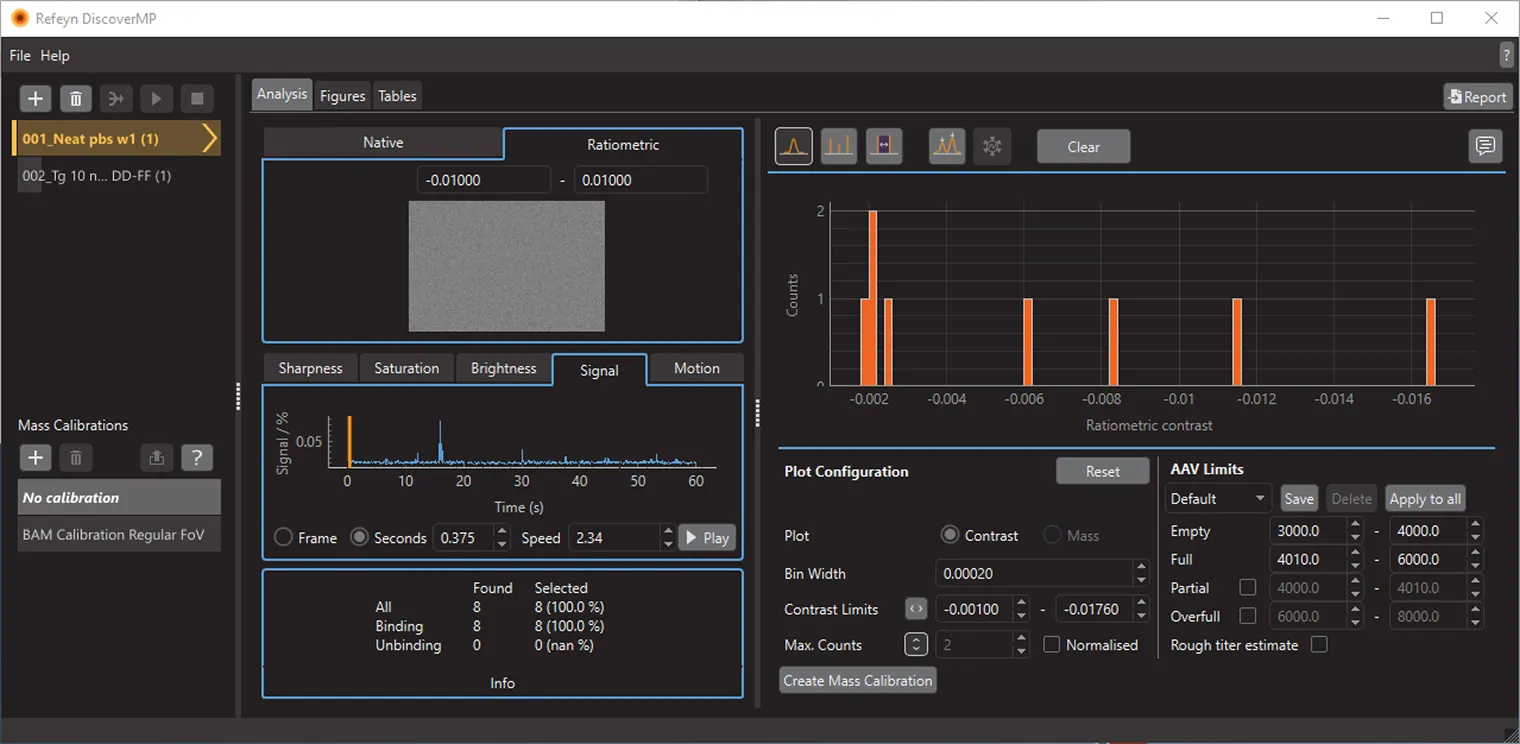Open the Sharpness plot tab
Image resolution: width=1520 pixels, height=744 pixels.
(x=310, y=368)
